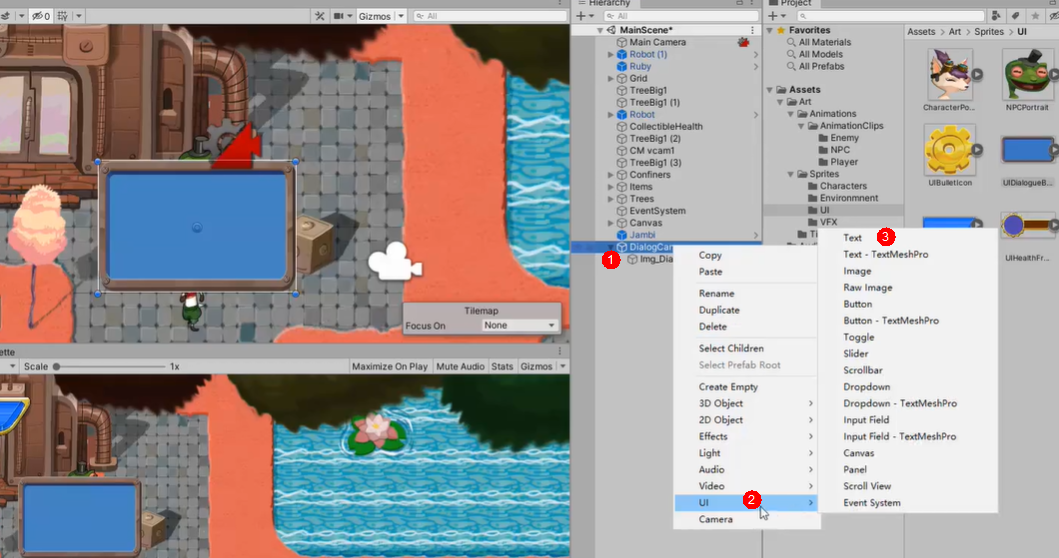Expand Robot (1) in the Hierarchy
Image resolution: width=1059 pixels, height=558 pixels.
(x=611, y=54)
